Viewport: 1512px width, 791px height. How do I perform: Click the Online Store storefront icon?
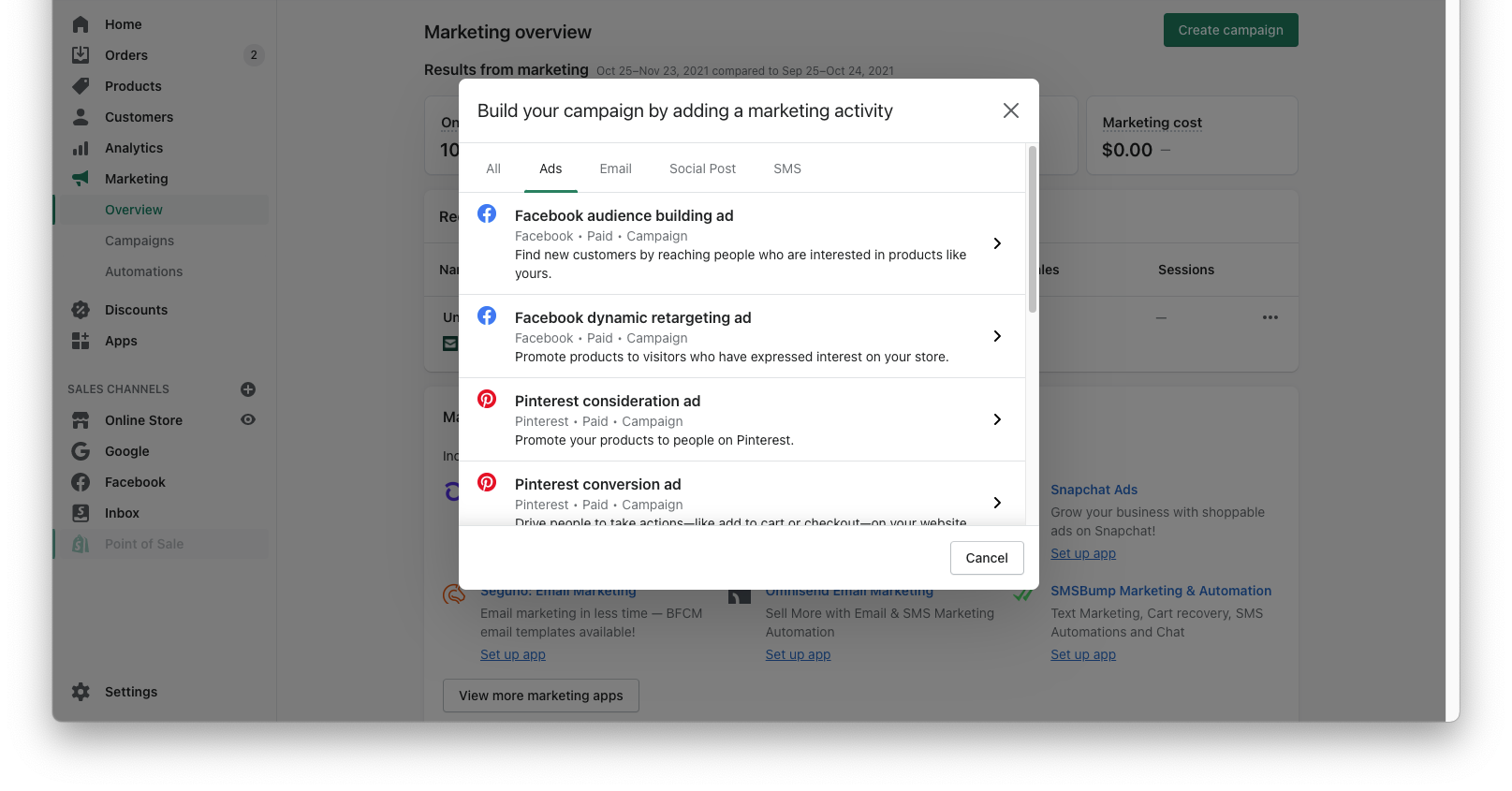click(x=81, y=420)
